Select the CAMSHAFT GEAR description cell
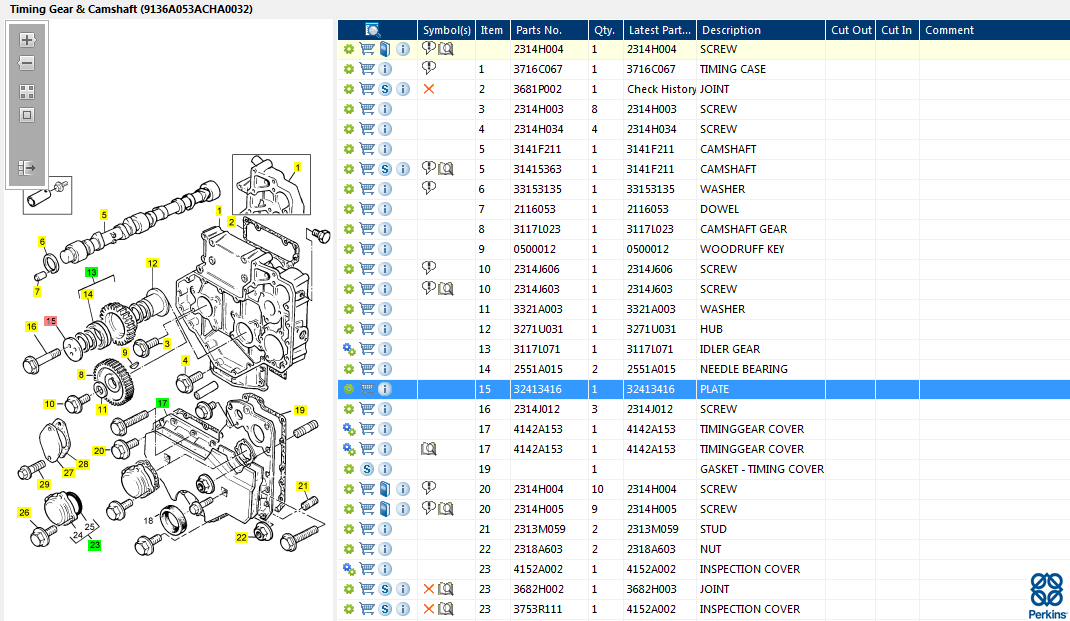 (x=743, y=229)
